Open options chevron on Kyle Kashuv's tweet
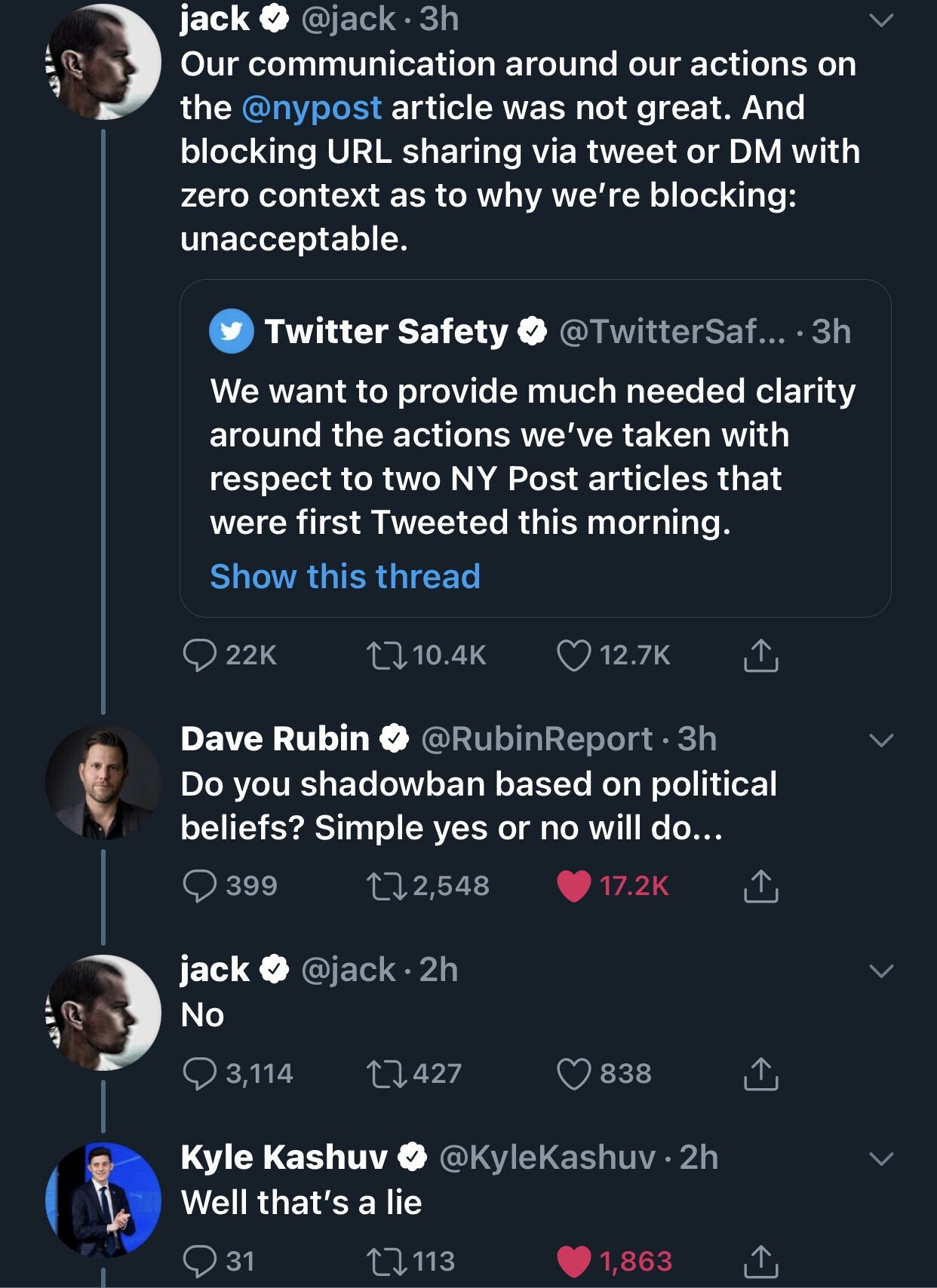 [x=880, y=1158]
